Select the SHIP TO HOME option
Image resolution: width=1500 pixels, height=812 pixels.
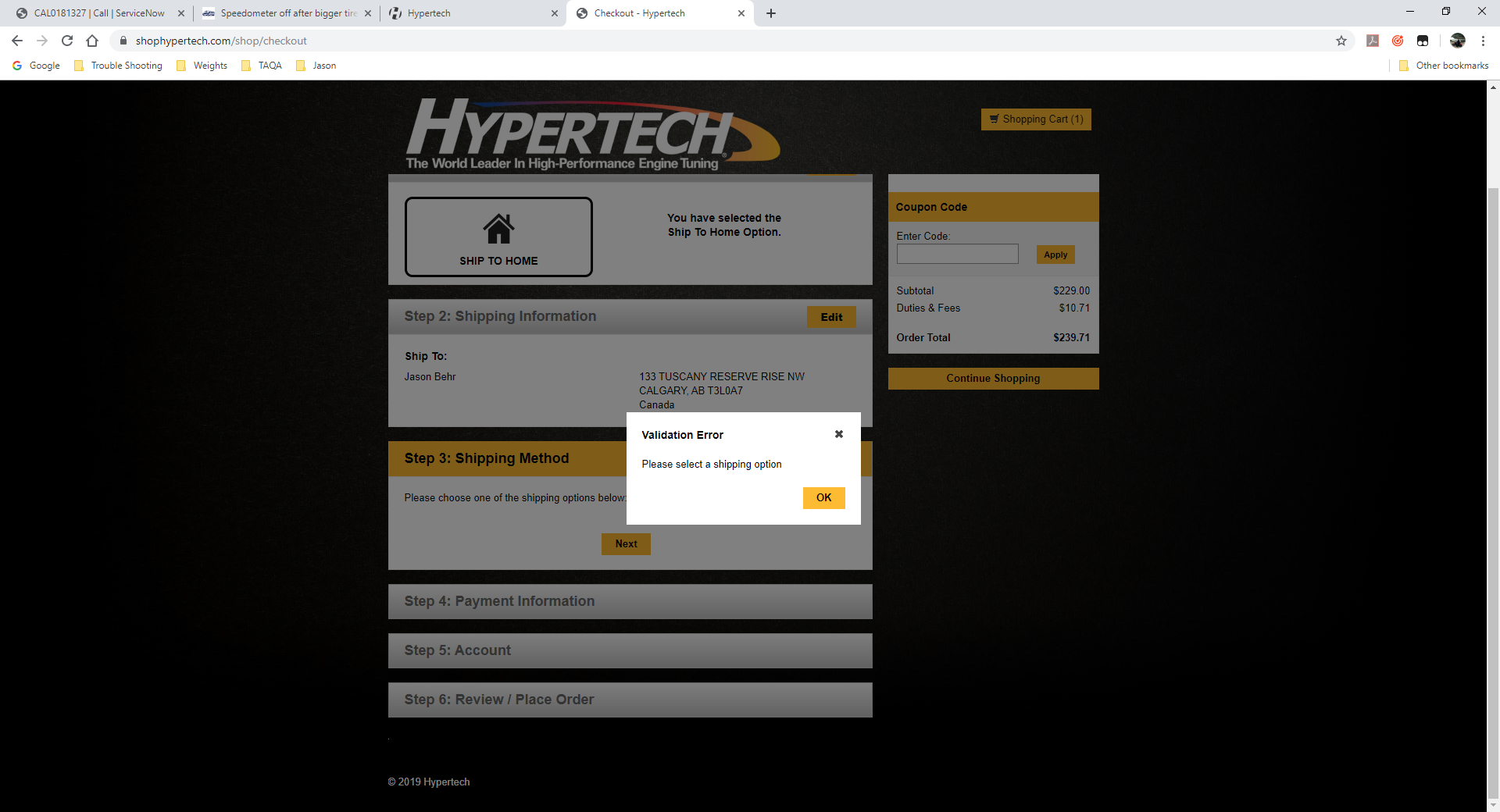498,237
